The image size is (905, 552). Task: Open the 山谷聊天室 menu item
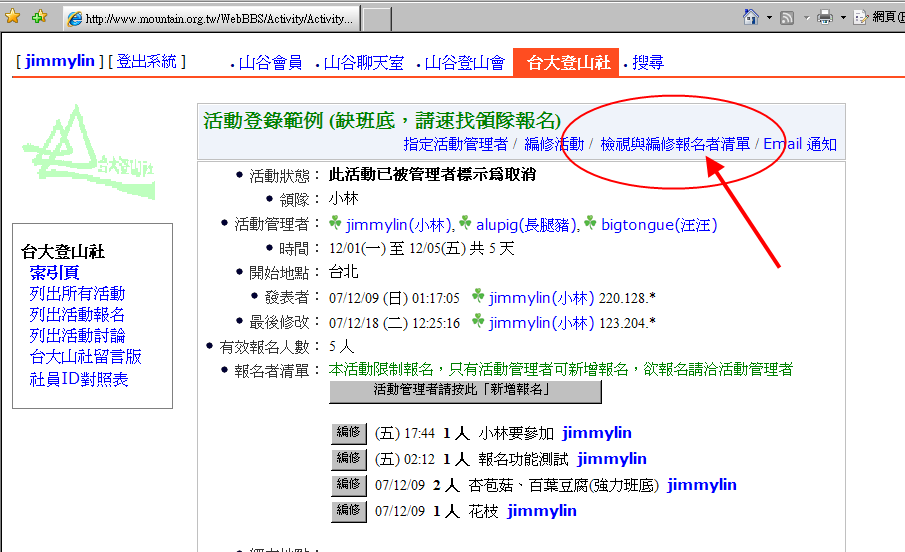(x=364, y=62)
